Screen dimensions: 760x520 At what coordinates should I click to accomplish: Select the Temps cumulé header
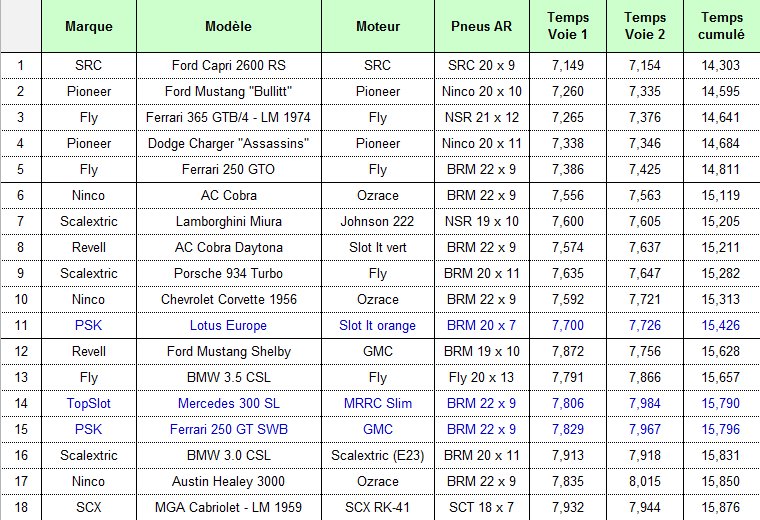722,26
